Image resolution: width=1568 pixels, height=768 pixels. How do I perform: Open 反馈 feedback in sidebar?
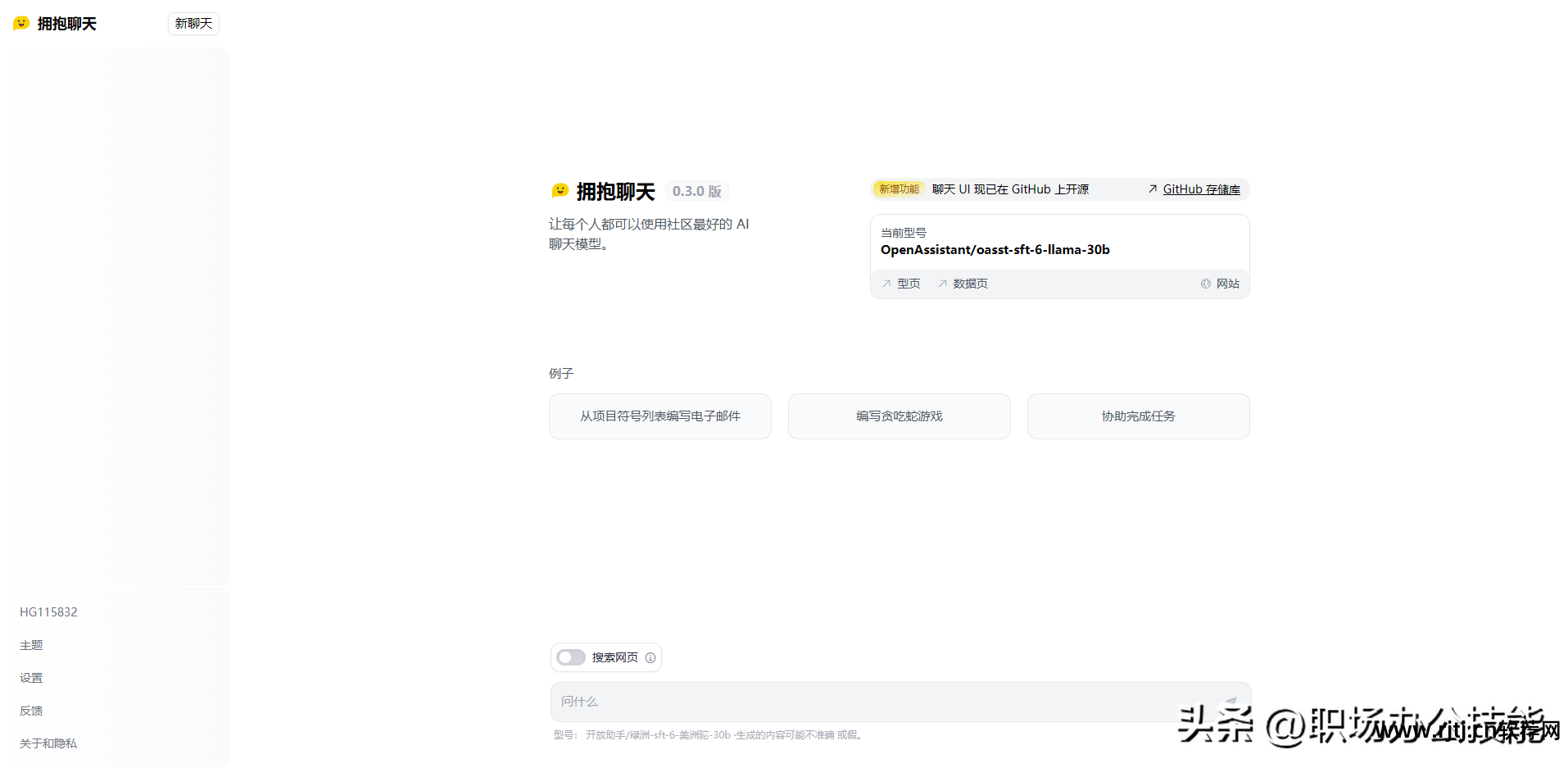31,711
